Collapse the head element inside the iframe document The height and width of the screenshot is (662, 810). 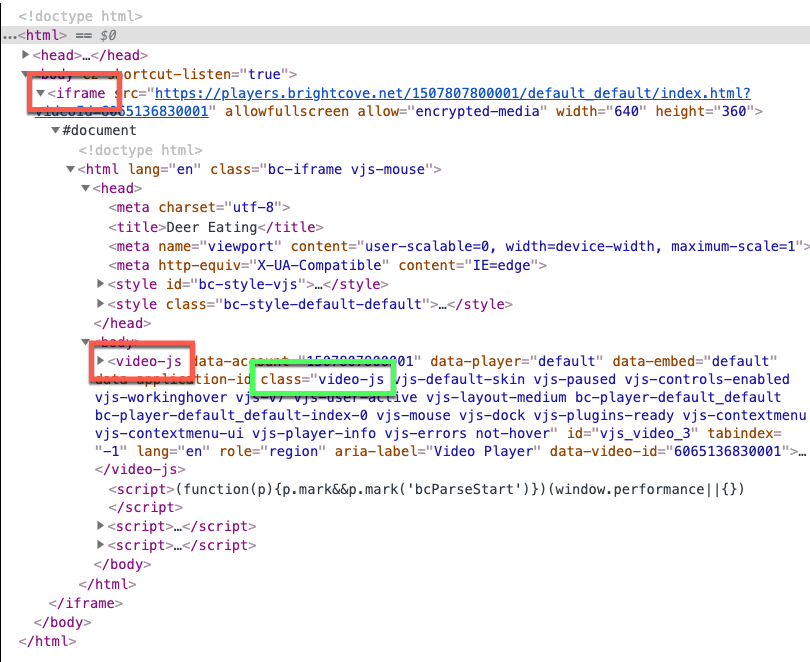tap(85, 188)
